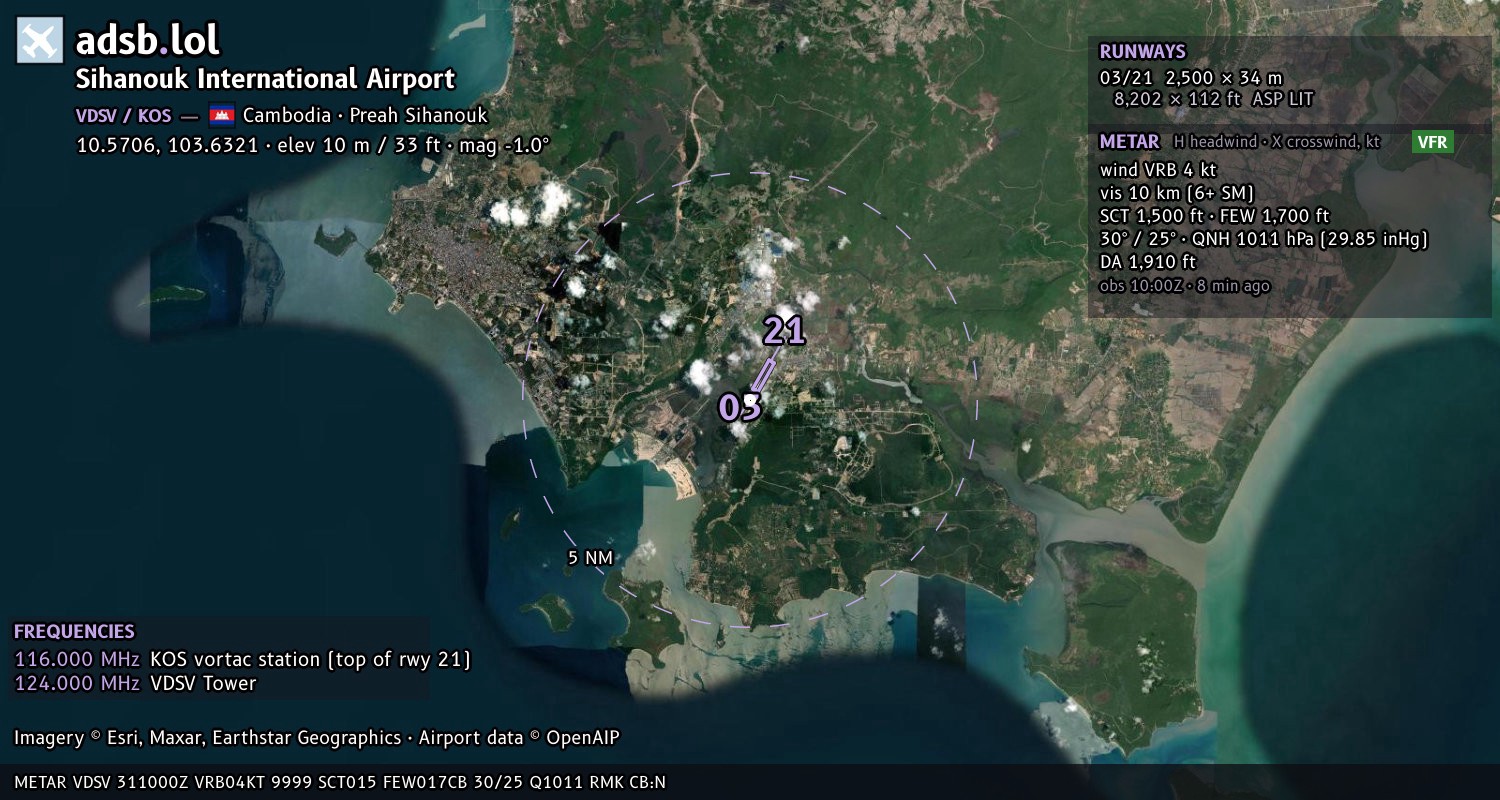Image resolution: width=1500 pixels, height=800 pixels.
Task: Click the VDSV Tower frequency label
Action: pos(203,684)
